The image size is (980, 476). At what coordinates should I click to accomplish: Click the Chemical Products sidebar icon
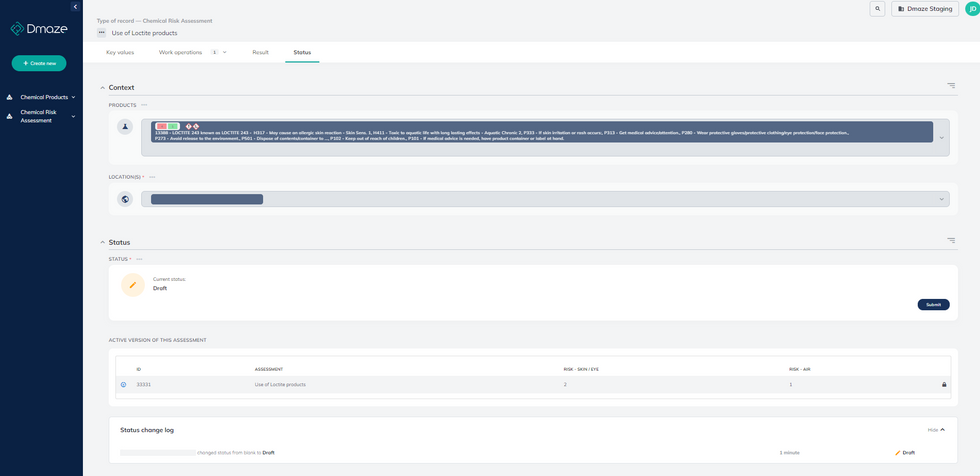9,97
